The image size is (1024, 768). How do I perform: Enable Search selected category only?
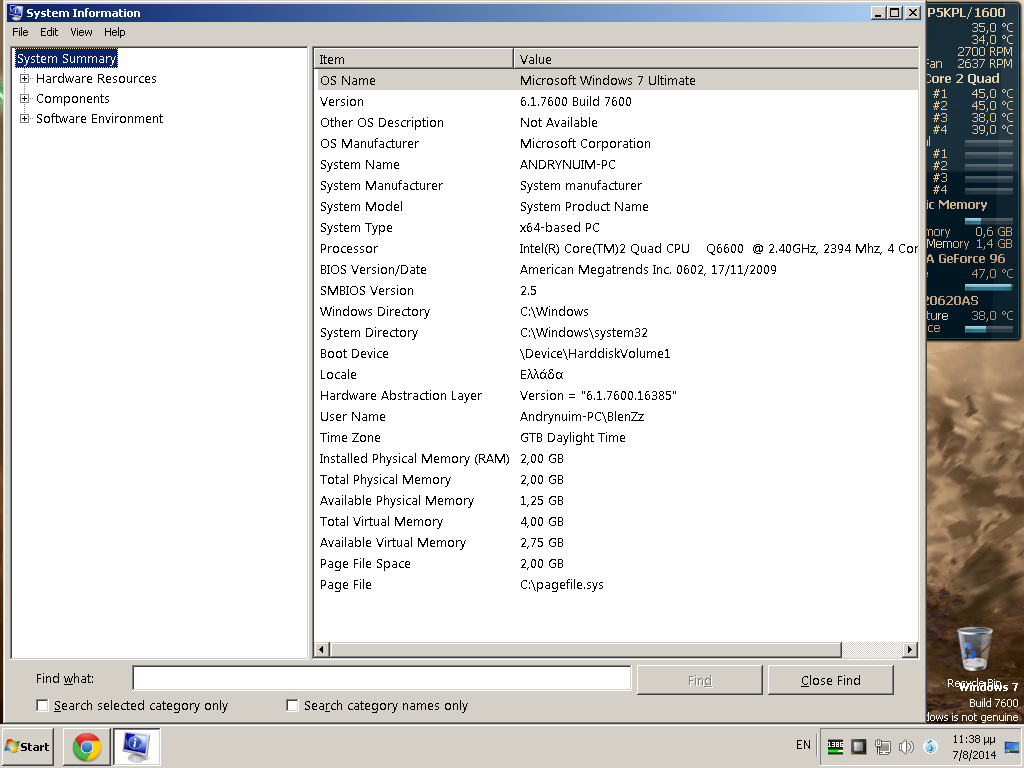[42, 705]
